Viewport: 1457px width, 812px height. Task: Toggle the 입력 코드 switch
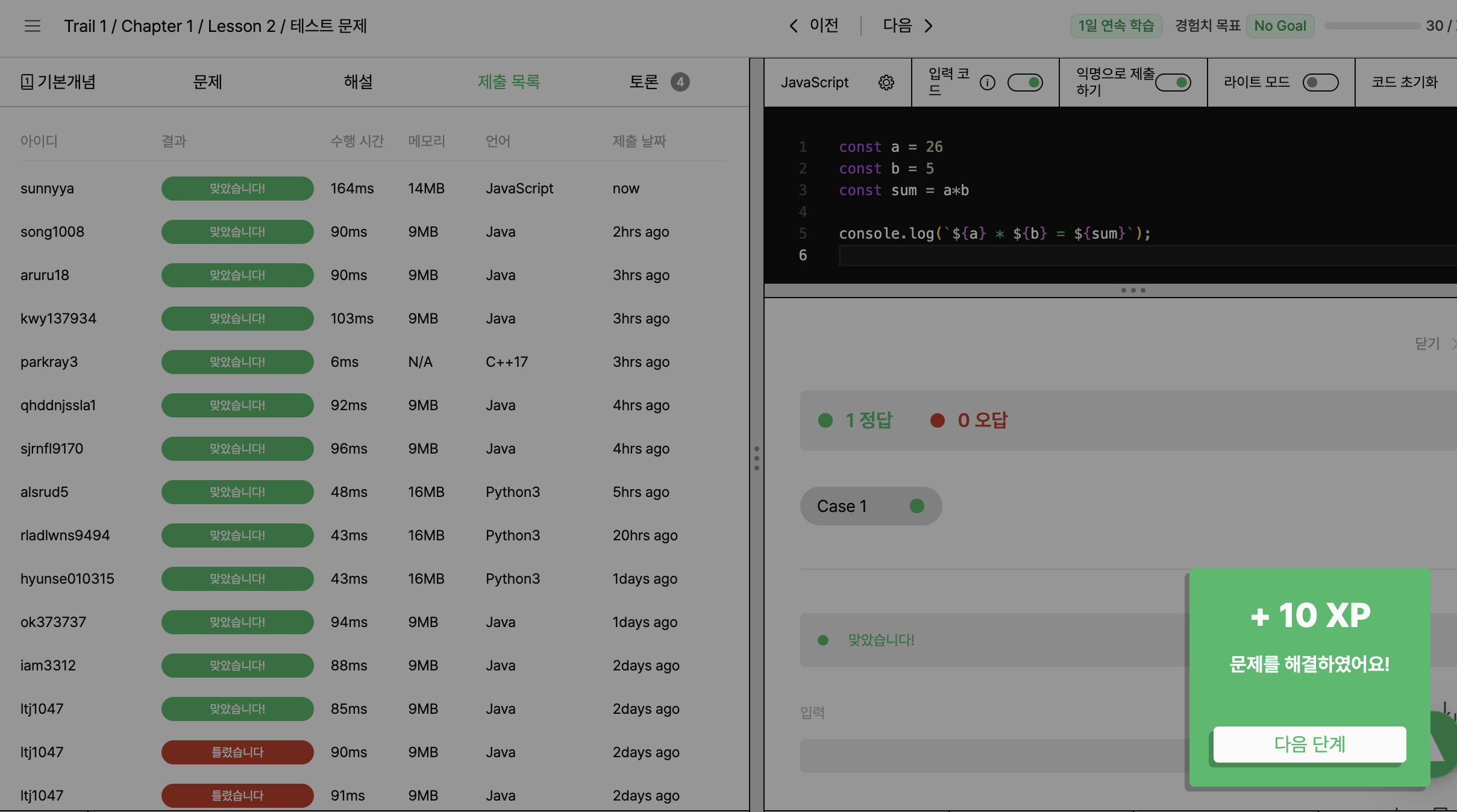coord(1025,83)
